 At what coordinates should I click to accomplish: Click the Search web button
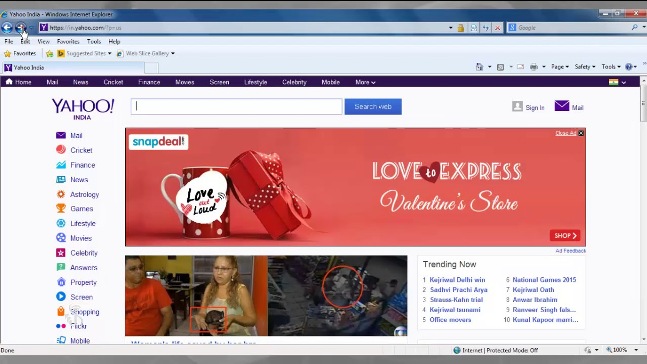[373, 106]
